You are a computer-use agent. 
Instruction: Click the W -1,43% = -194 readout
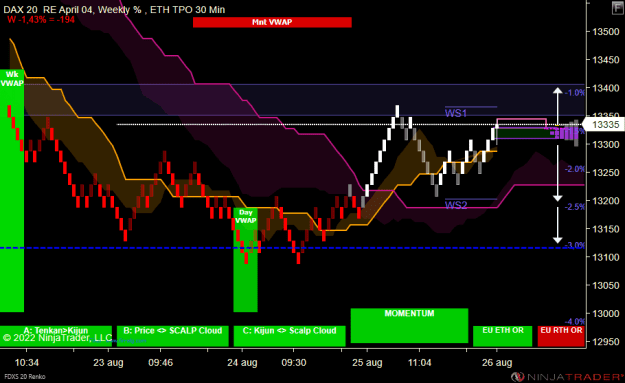click(41, 20)
